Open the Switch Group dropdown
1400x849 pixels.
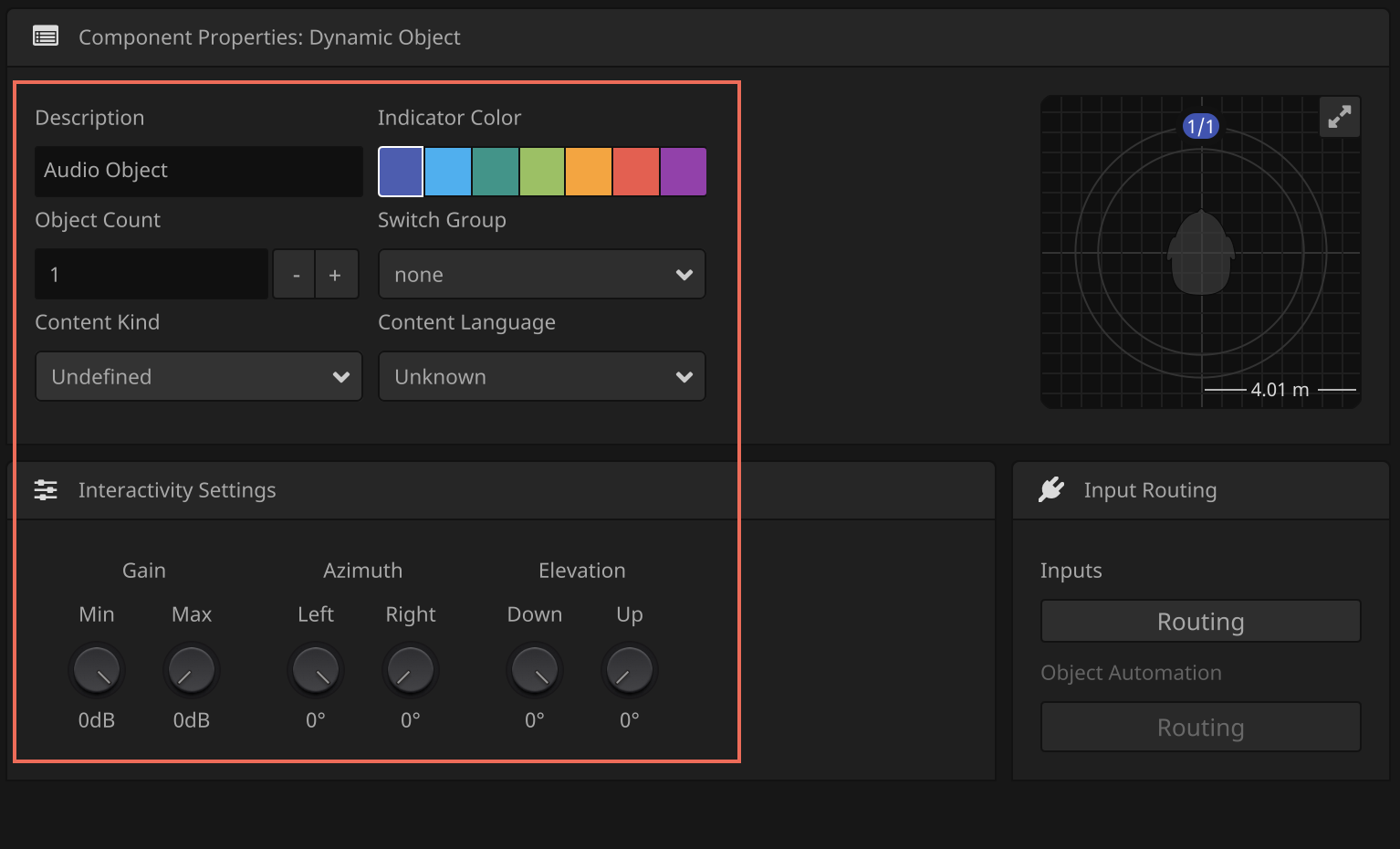[x=542, y=274]
